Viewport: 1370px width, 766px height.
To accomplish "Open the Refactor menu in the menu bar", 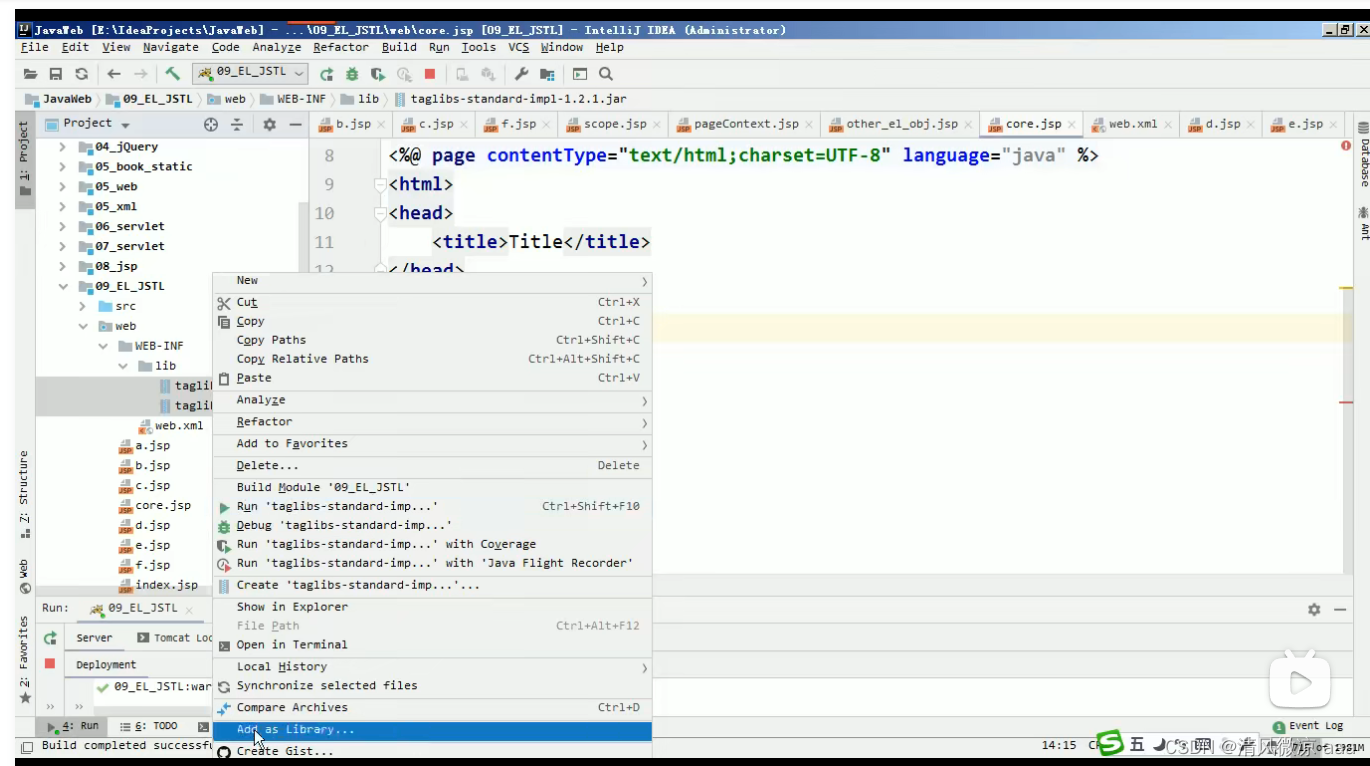I will coord(340,48).
